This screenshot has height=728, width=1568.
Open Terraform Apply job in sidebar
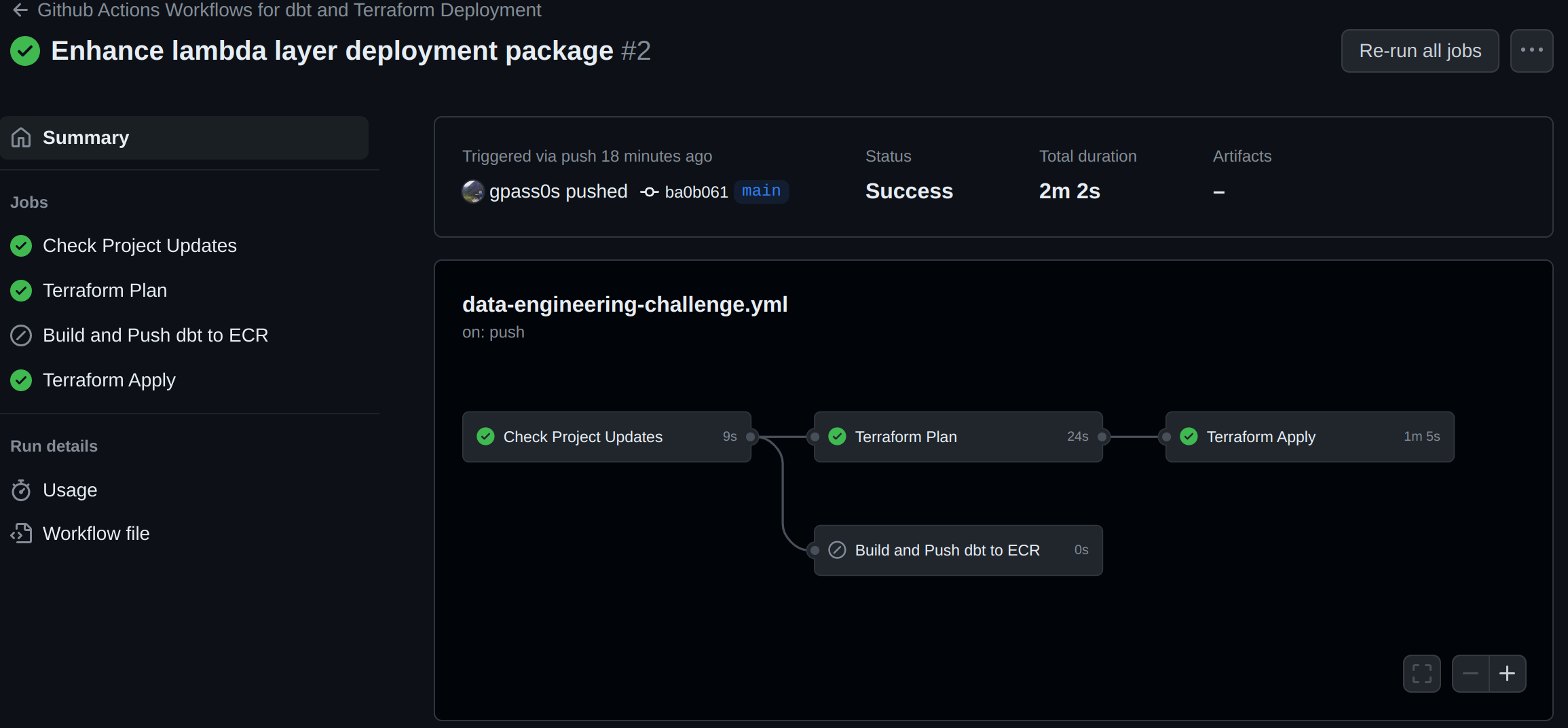[109, 380]
